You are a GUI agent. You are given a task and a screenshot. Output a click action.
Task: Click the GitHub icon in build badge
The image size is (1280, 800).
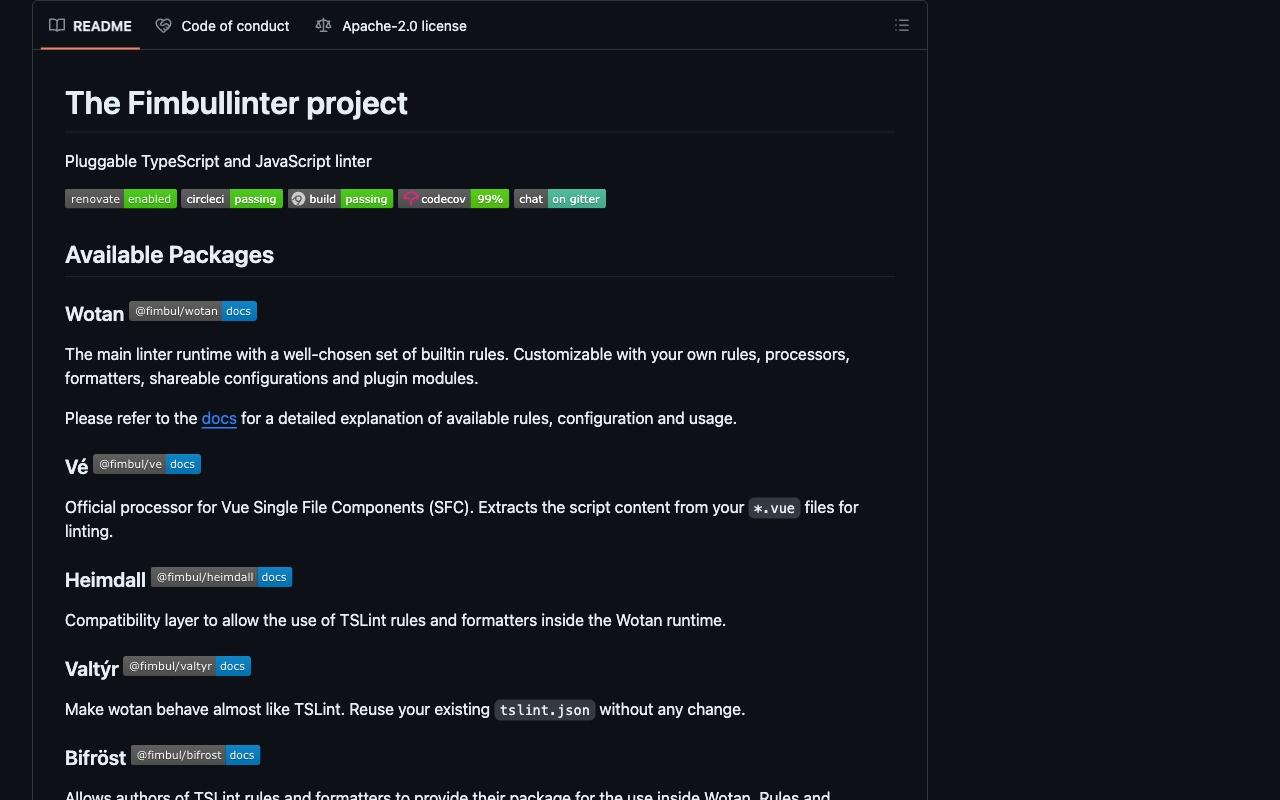pos(298,199)
